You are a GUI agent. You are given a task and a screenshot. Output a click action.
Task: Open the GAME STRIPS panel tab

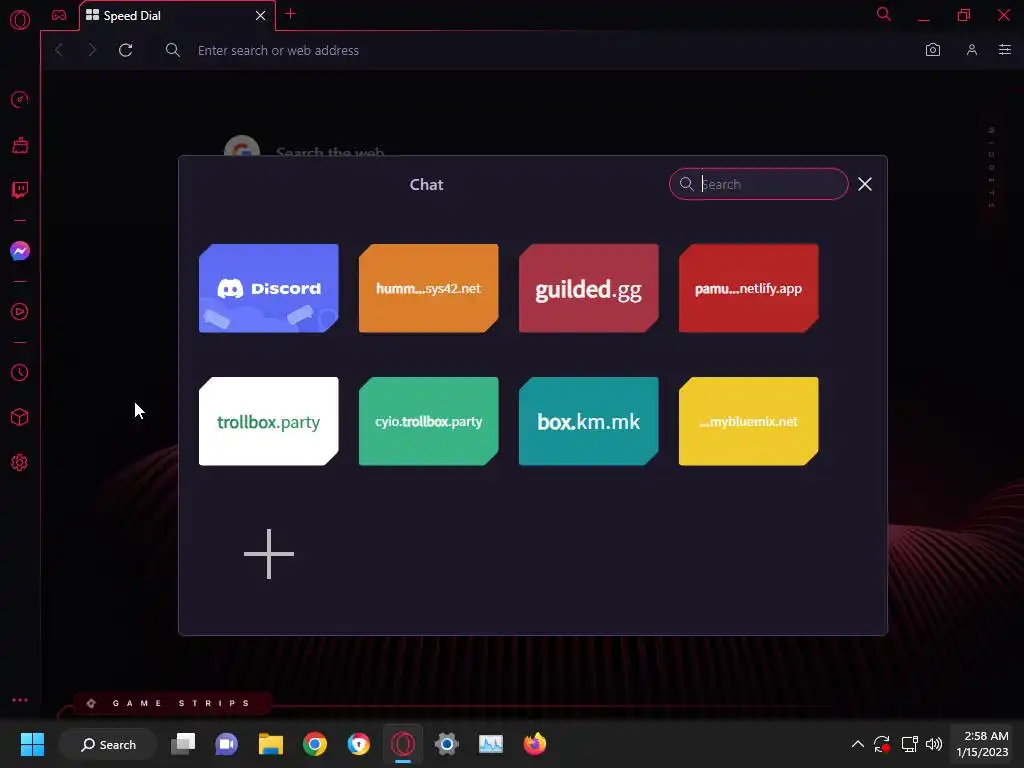(x=172, y=703)
